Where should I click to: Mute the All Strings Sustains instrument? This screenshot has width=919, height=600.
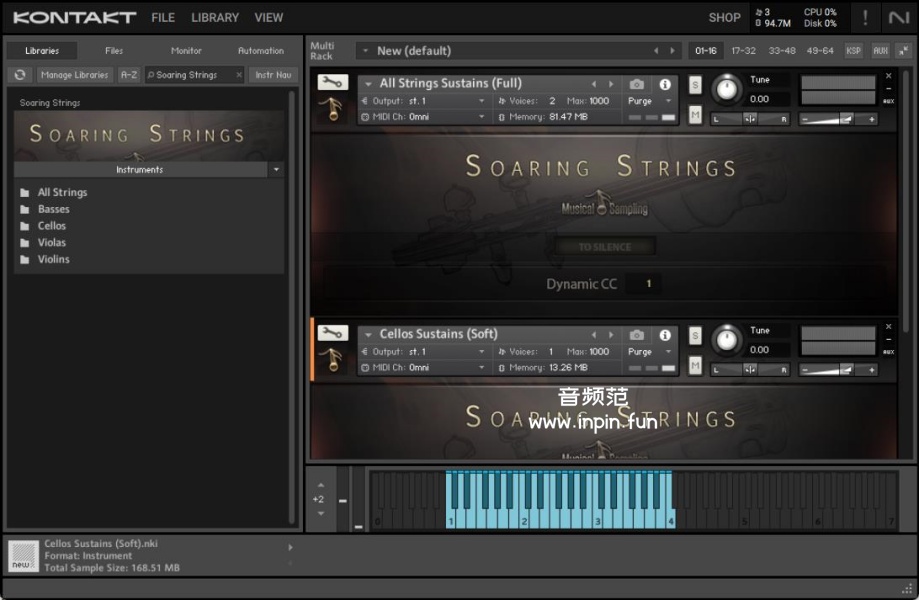click(695, 116)
